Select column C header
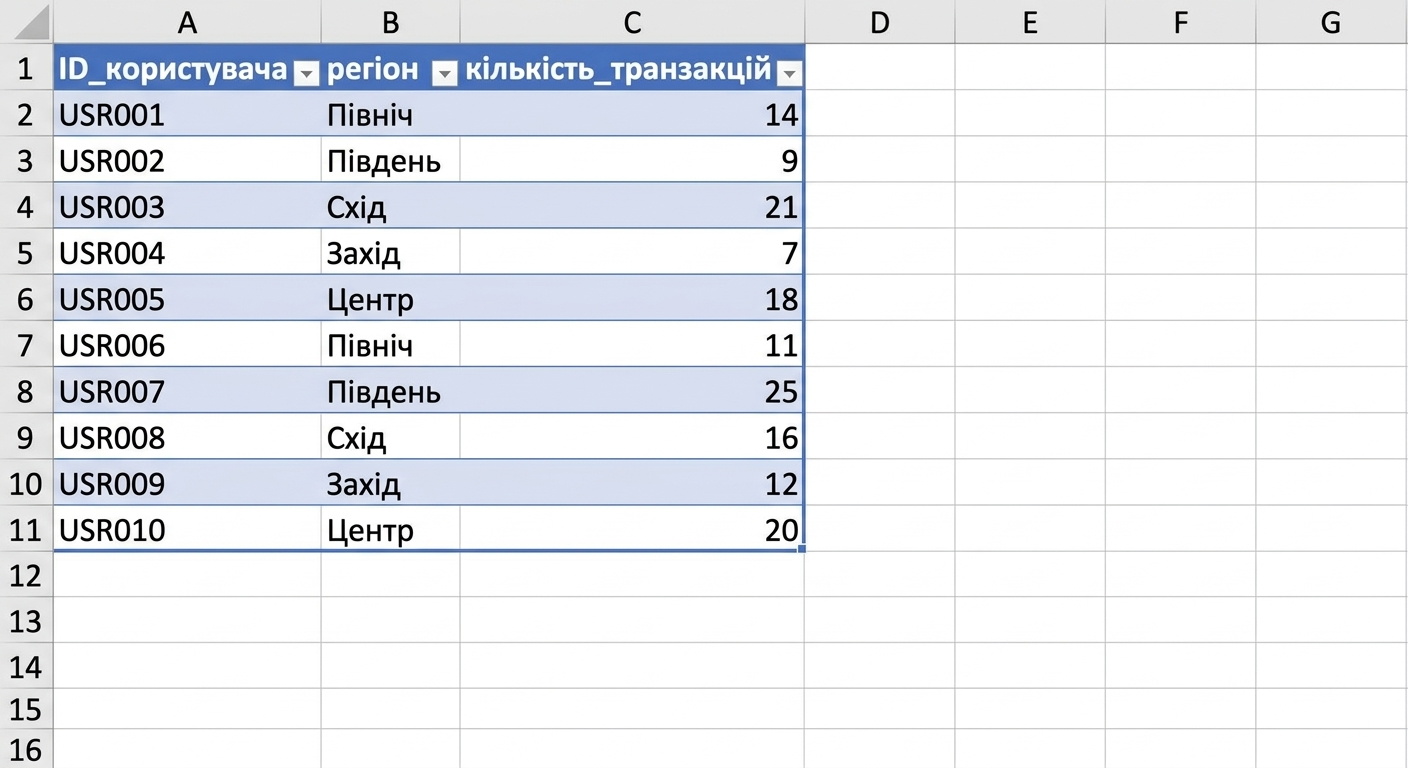The image size is (1408, 768). (x=632, y=22)
